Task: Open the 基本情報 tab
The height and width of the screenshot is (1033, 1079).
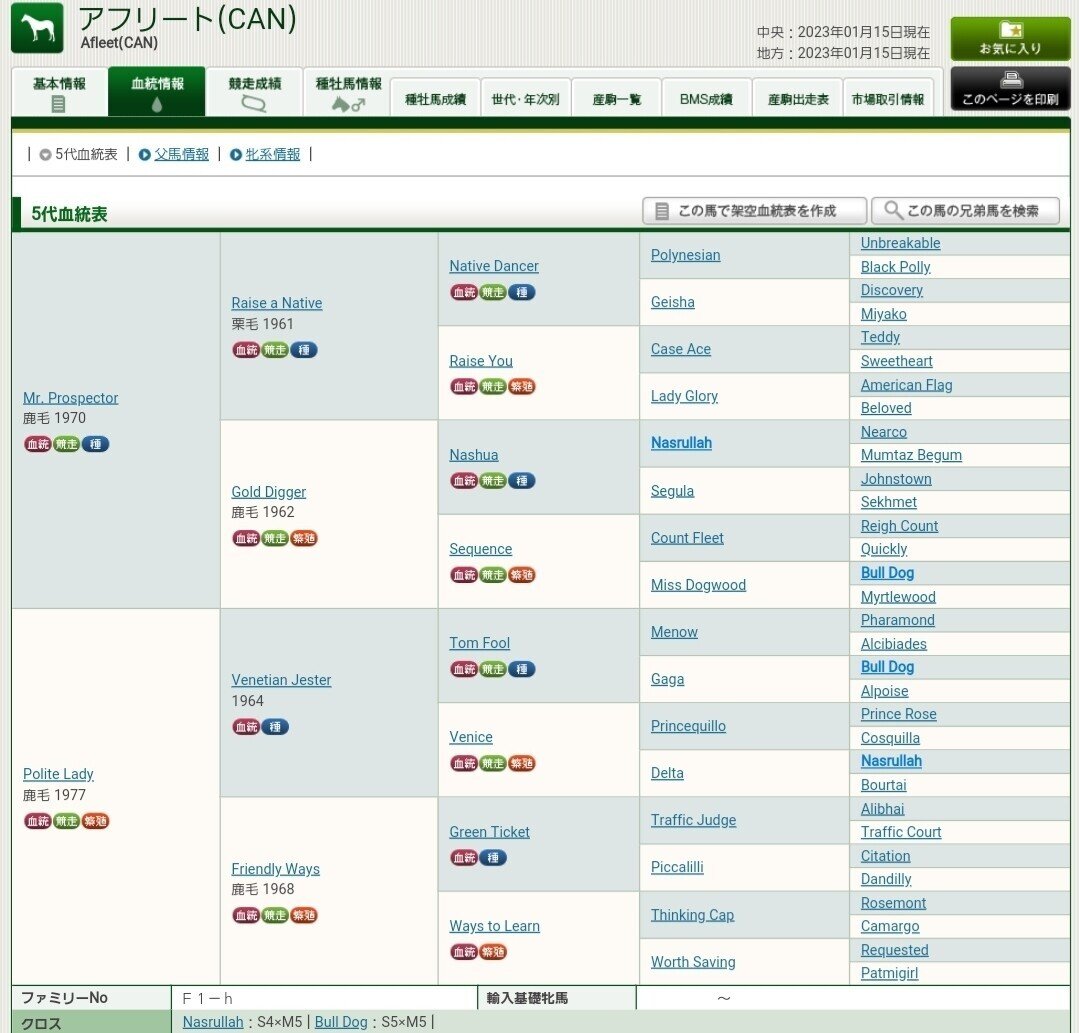Action: [x=59, y=92]
